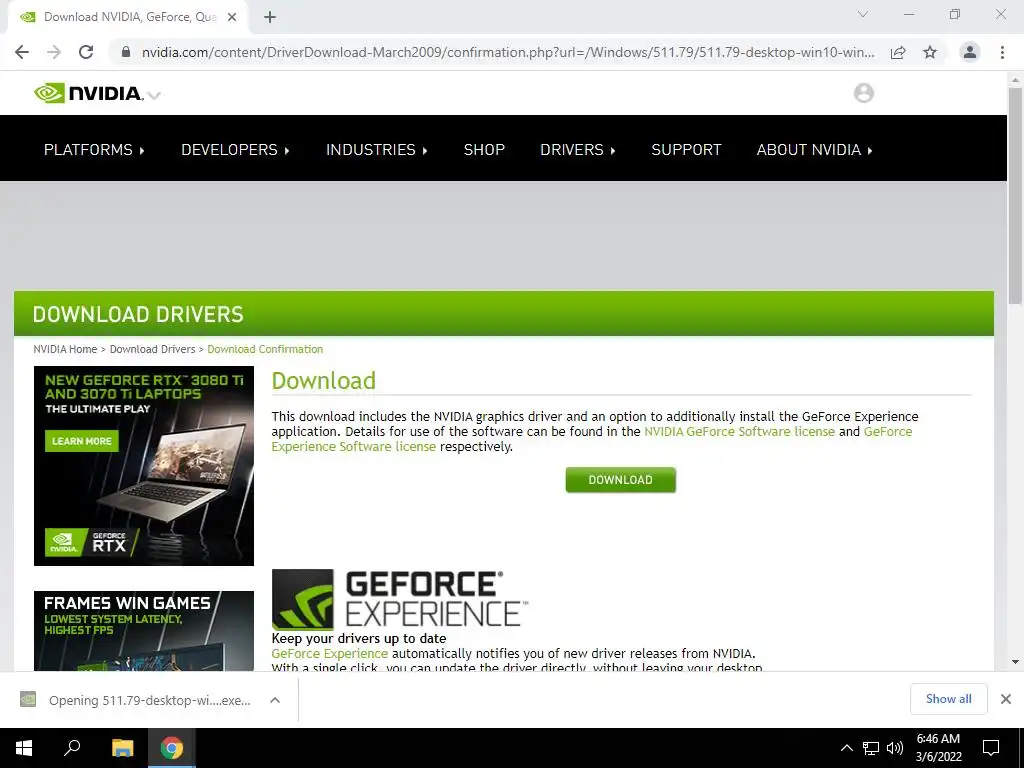
Task: Click the browser Back arrow
Action: 22,52
